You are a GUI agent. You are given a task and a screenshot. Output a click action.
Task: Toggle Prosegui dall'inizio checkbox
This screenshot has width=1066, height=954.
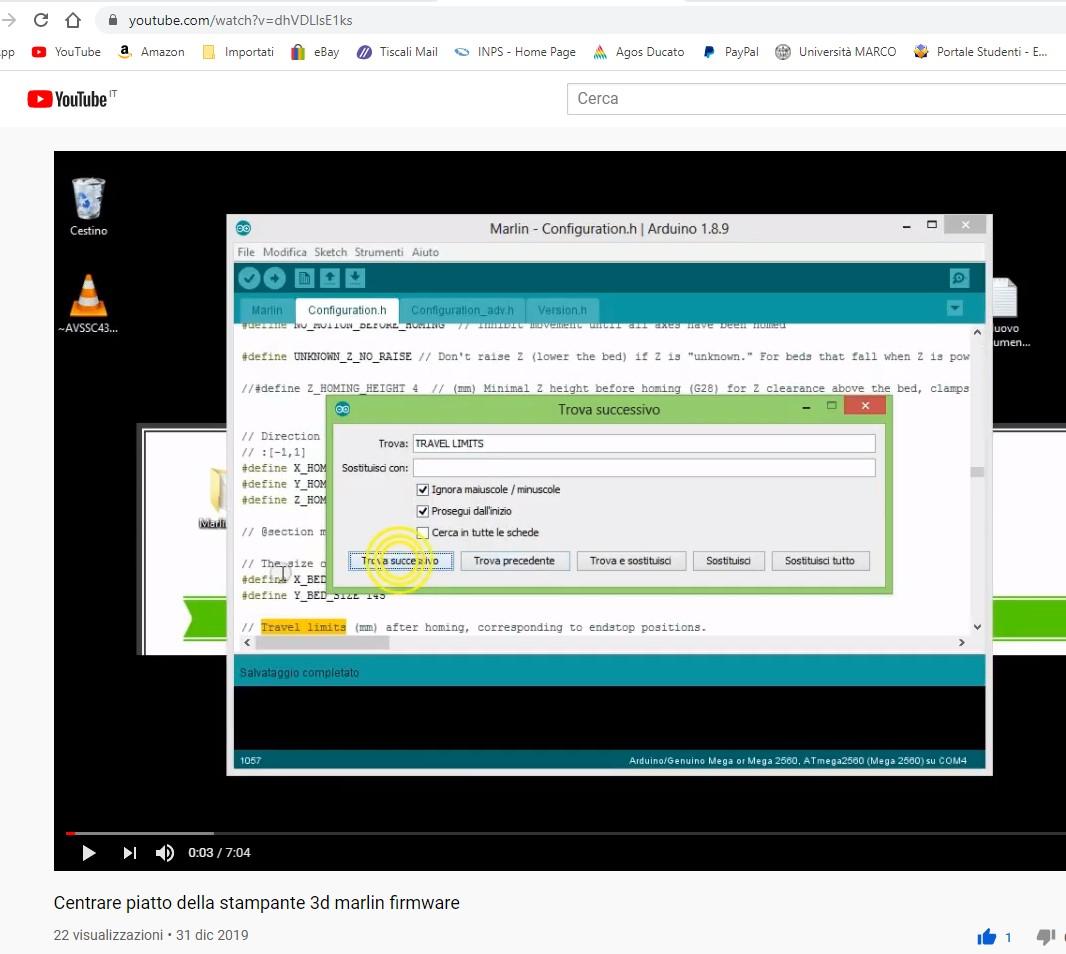click(422, 511)
